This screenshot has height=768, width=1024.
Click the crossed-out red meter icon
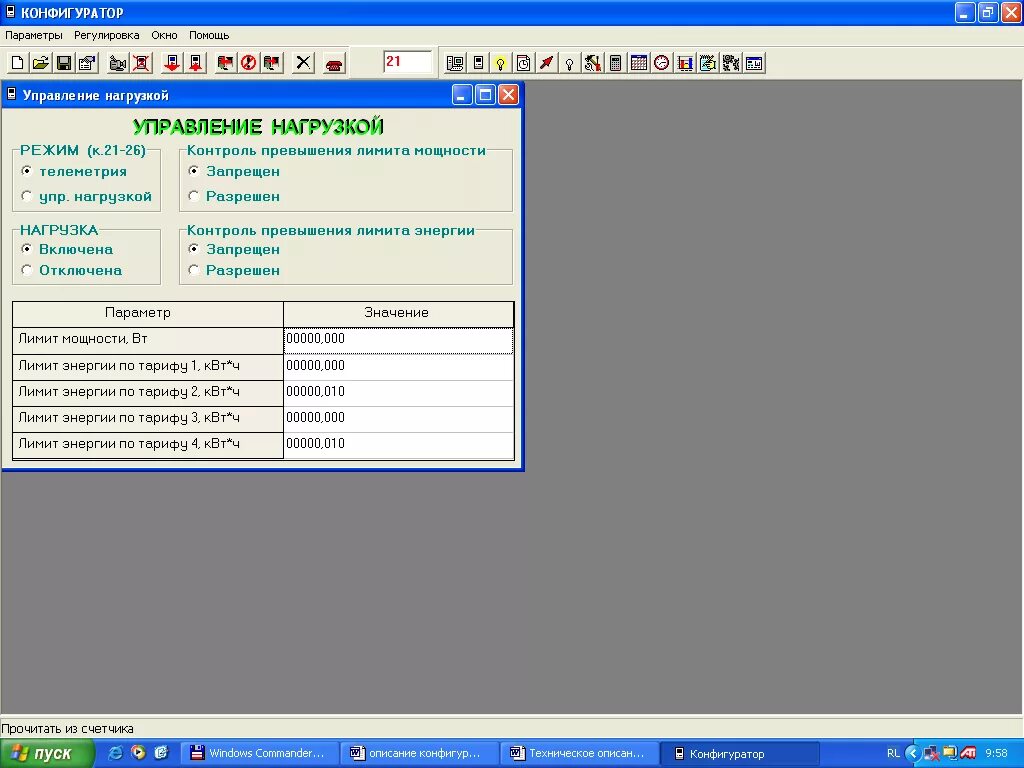click(141, 63)
